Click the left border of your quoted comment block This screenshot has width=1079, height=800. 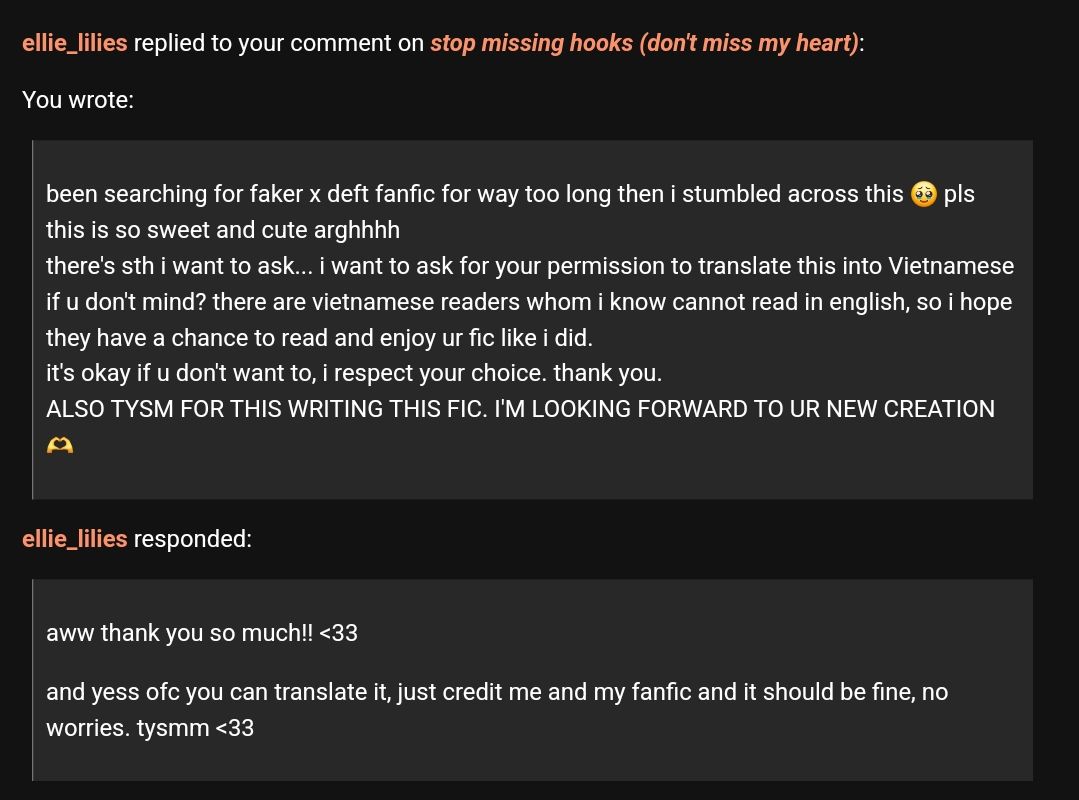(x=32, y=320)
